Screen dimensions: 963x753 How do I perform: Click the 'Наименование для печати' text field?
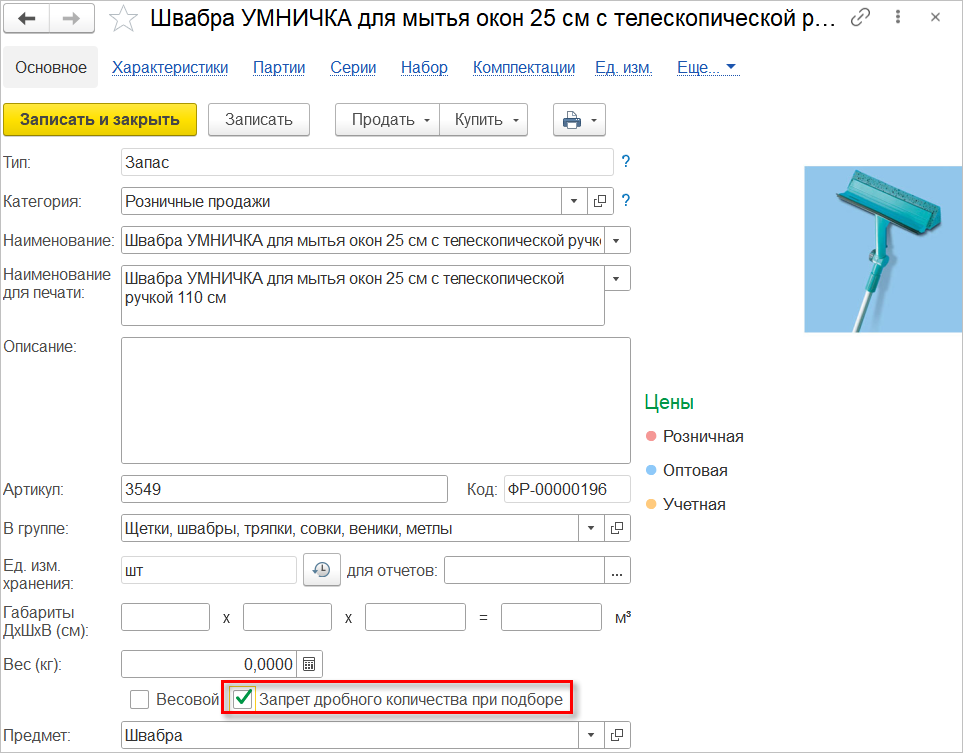363,295
